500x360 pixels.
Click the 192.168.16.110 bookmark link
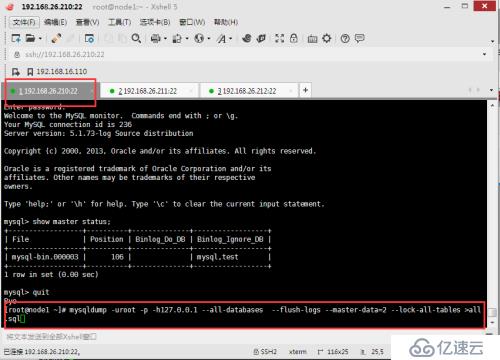pyautogui.click(x=62, y=72)
